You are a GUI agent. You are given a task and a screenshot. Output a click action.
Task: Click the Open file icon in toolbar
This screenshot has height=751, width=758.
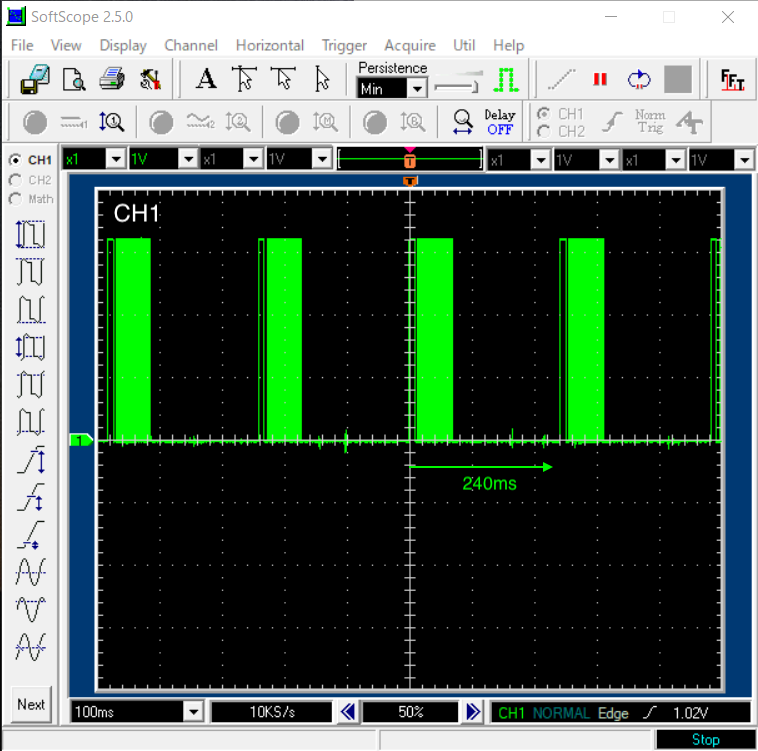point(35,78)
